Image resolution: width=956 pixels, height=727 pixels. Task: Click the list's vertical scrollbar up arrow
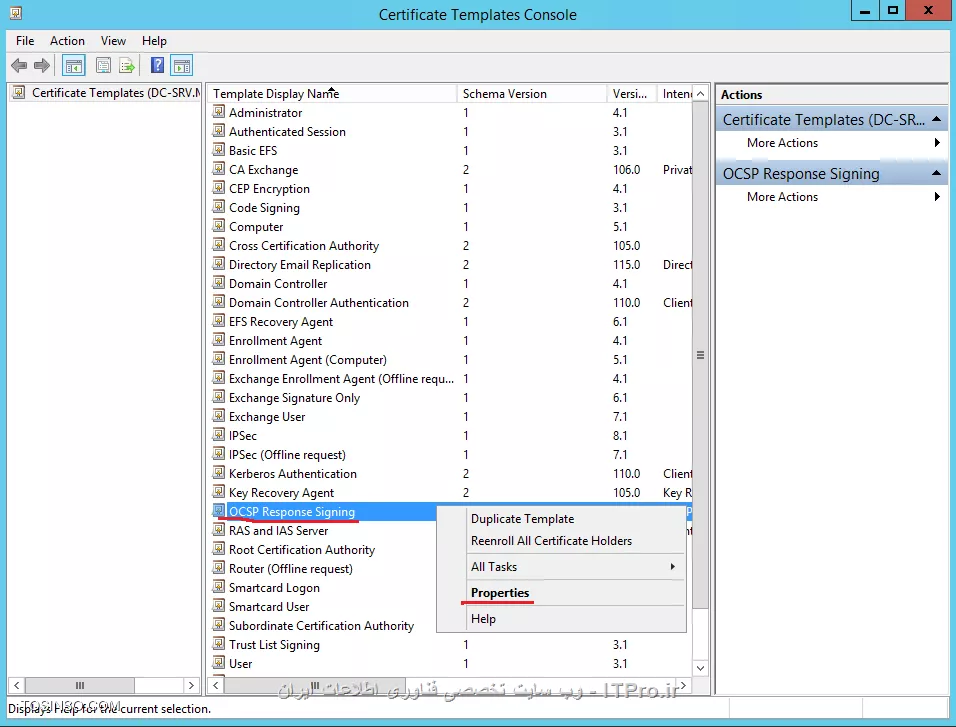(x=701, y=93)
